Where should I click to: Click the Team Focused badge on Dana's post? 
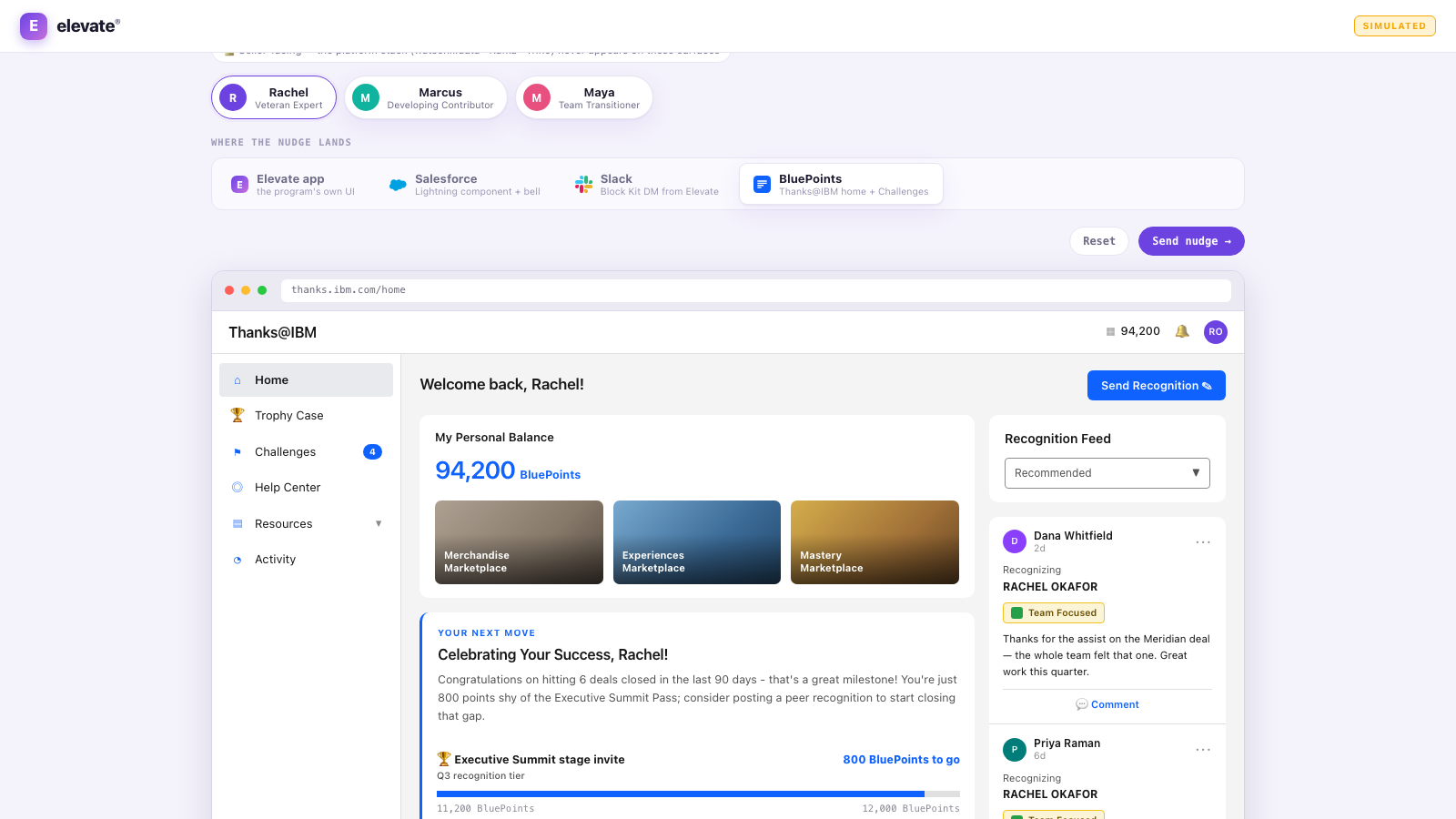1054,613
